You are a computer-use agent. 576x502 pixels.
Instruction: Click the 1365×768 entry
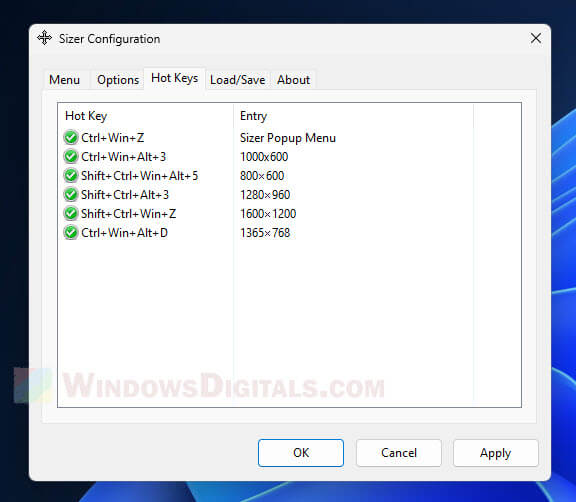[265, 233]
